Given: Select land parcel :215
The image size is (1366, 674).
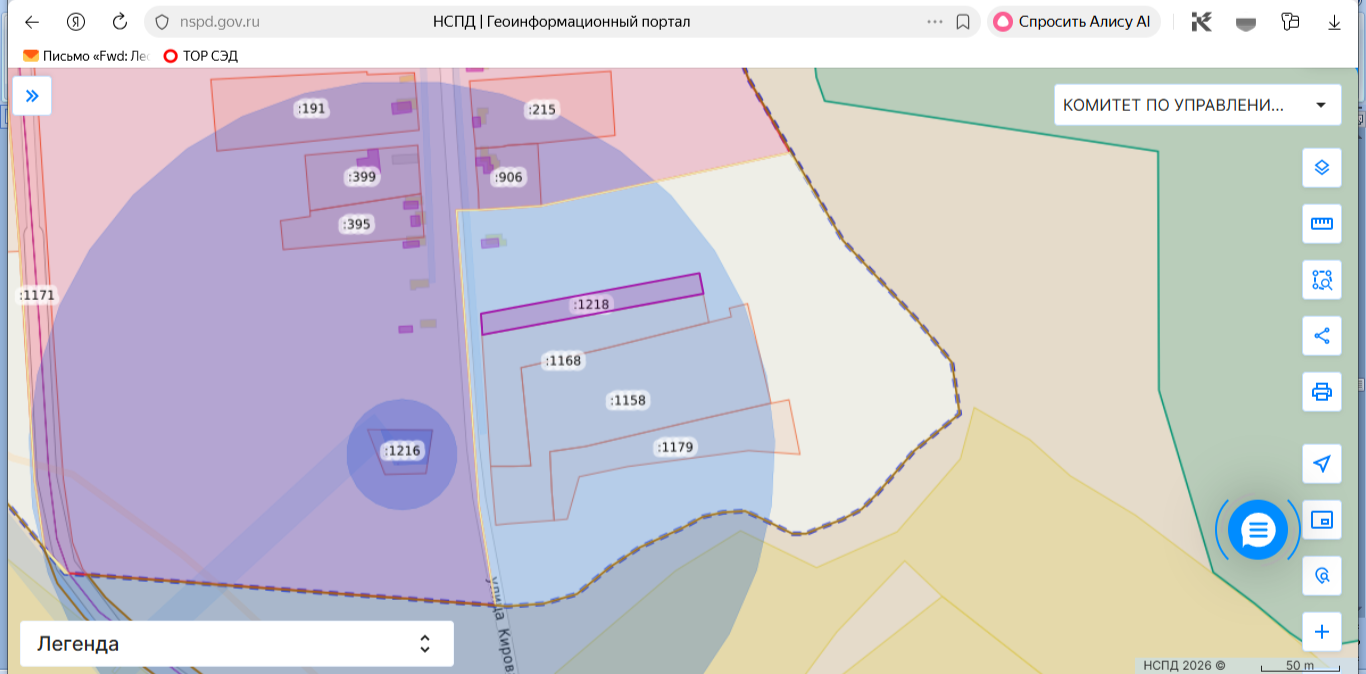Looking at the screenshot, I should click(541, 110).
